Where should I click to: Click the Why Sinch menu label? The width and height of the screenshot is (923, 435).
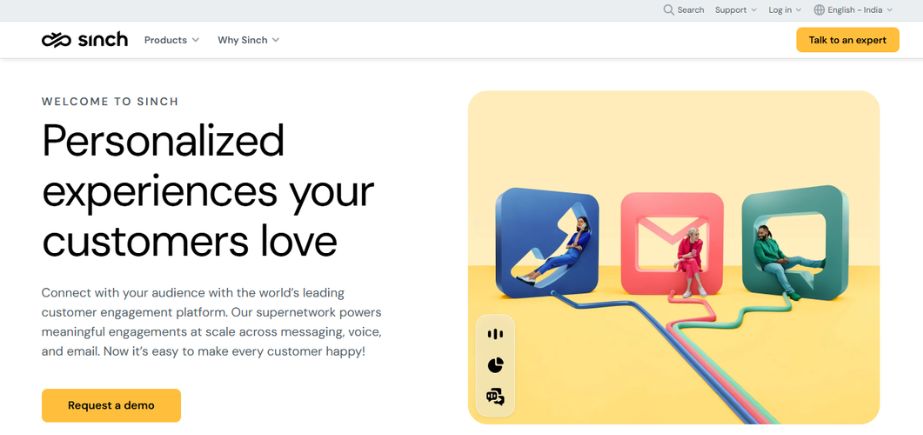(243, 40)
